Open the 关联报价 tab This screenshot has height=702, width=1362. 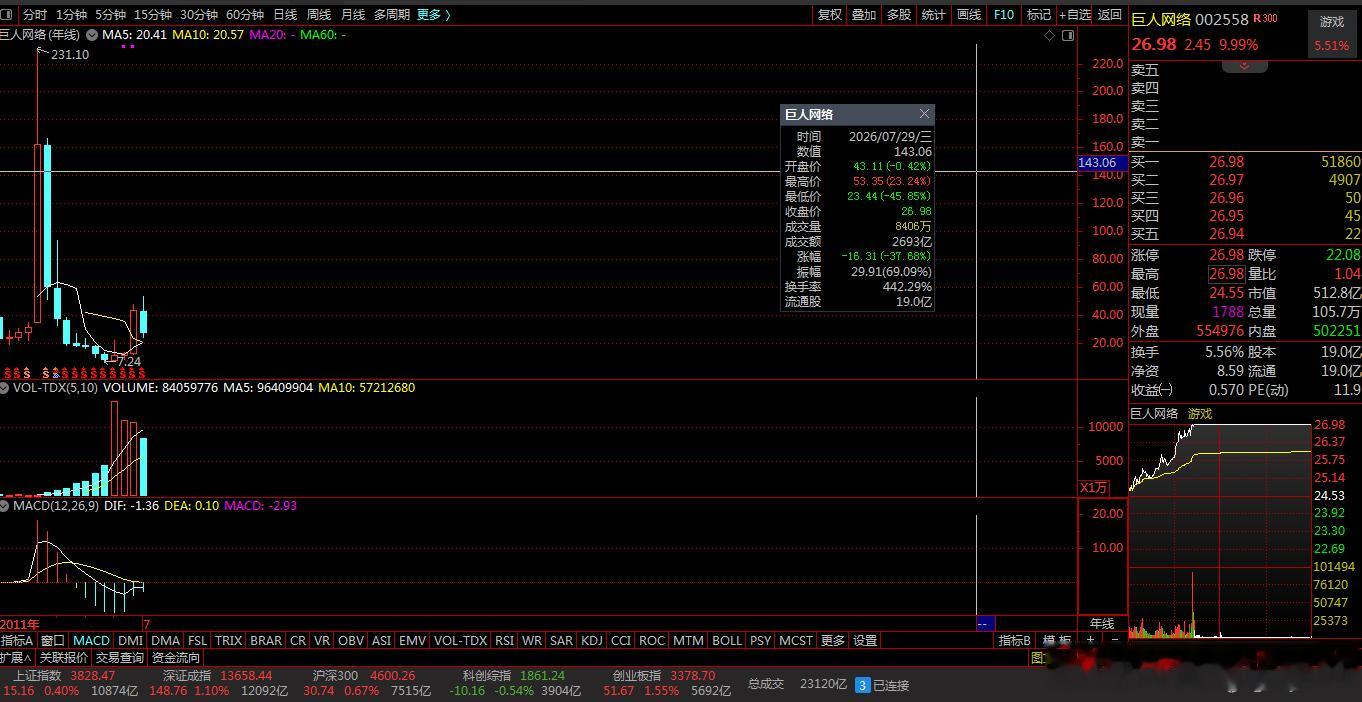pos(64,658)
